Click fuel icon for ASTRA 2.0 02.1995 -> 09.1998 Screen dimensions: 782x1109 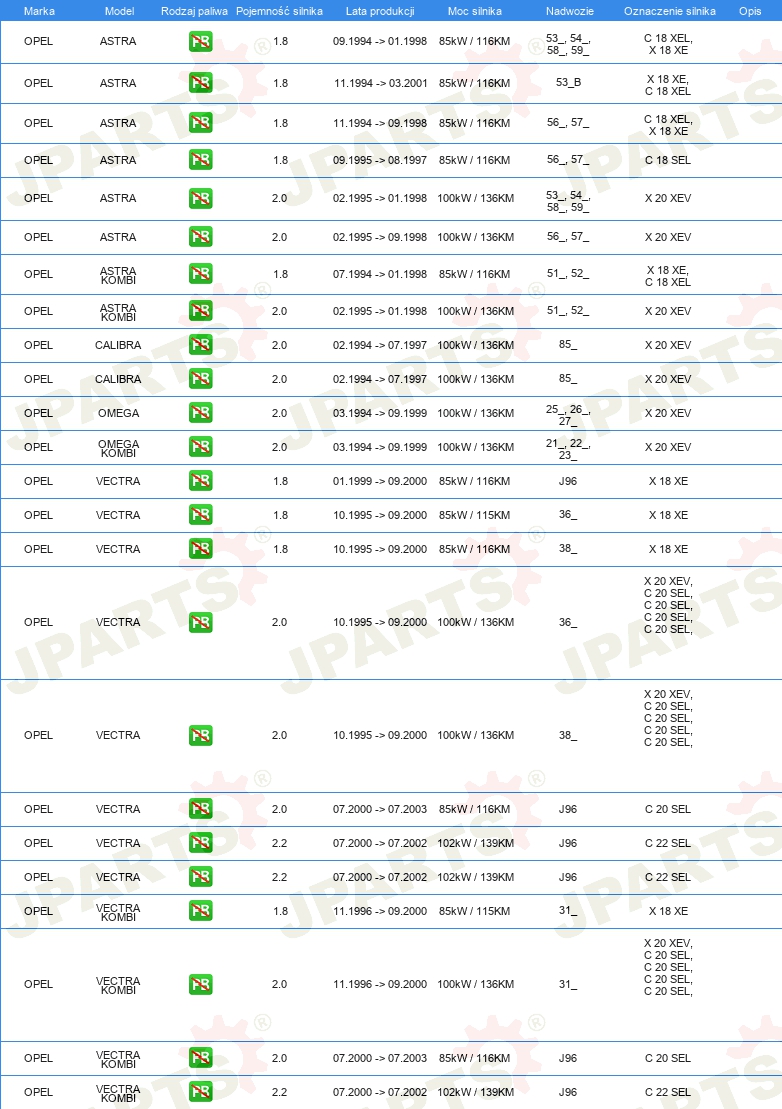[201, 236]
